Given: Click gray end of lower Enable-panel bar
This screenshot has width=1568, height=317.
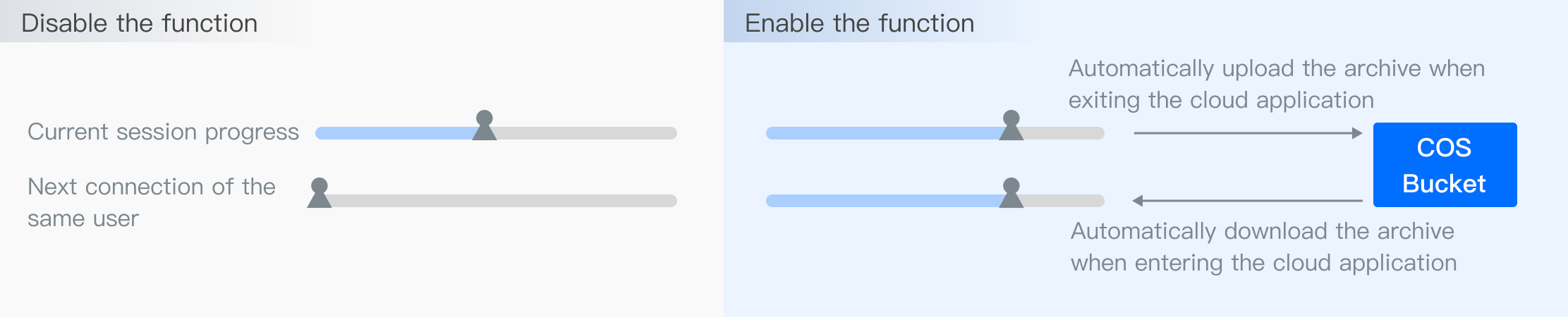Looking at the screenshot, I should click(1065, 201).
